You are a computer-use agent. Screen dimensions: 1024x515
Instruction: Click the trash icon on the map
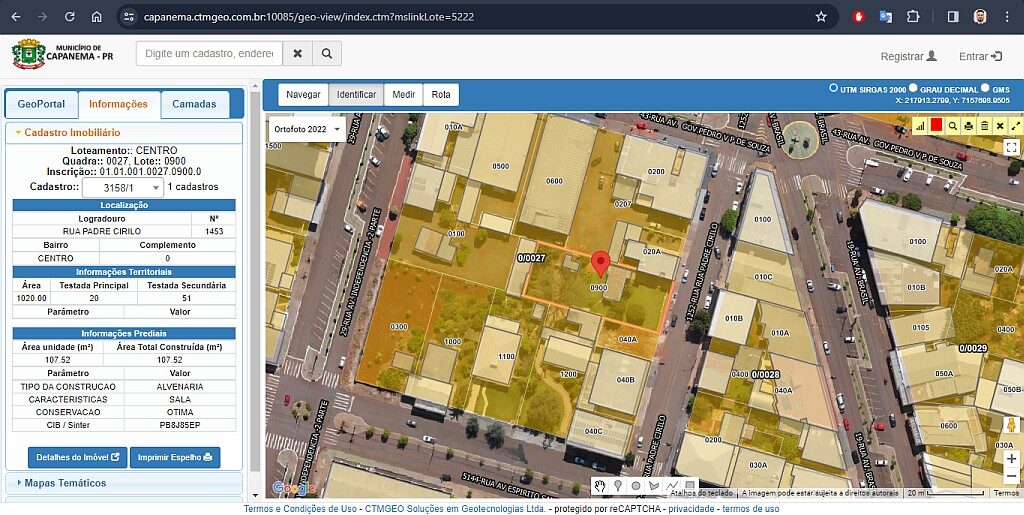click(x=984, y=125)
